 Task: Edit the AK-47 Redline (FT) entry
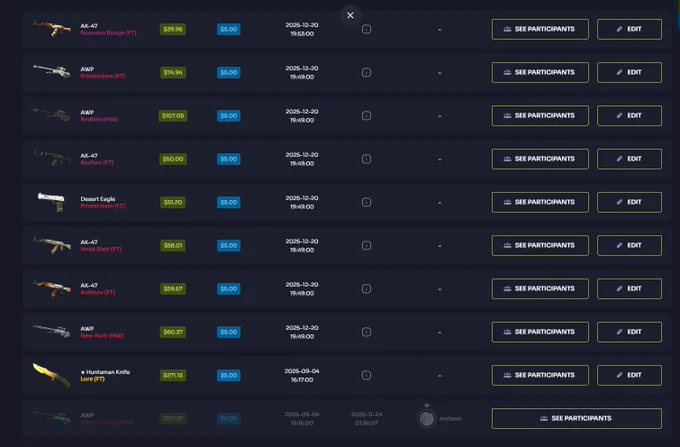[x=629, y=159]
